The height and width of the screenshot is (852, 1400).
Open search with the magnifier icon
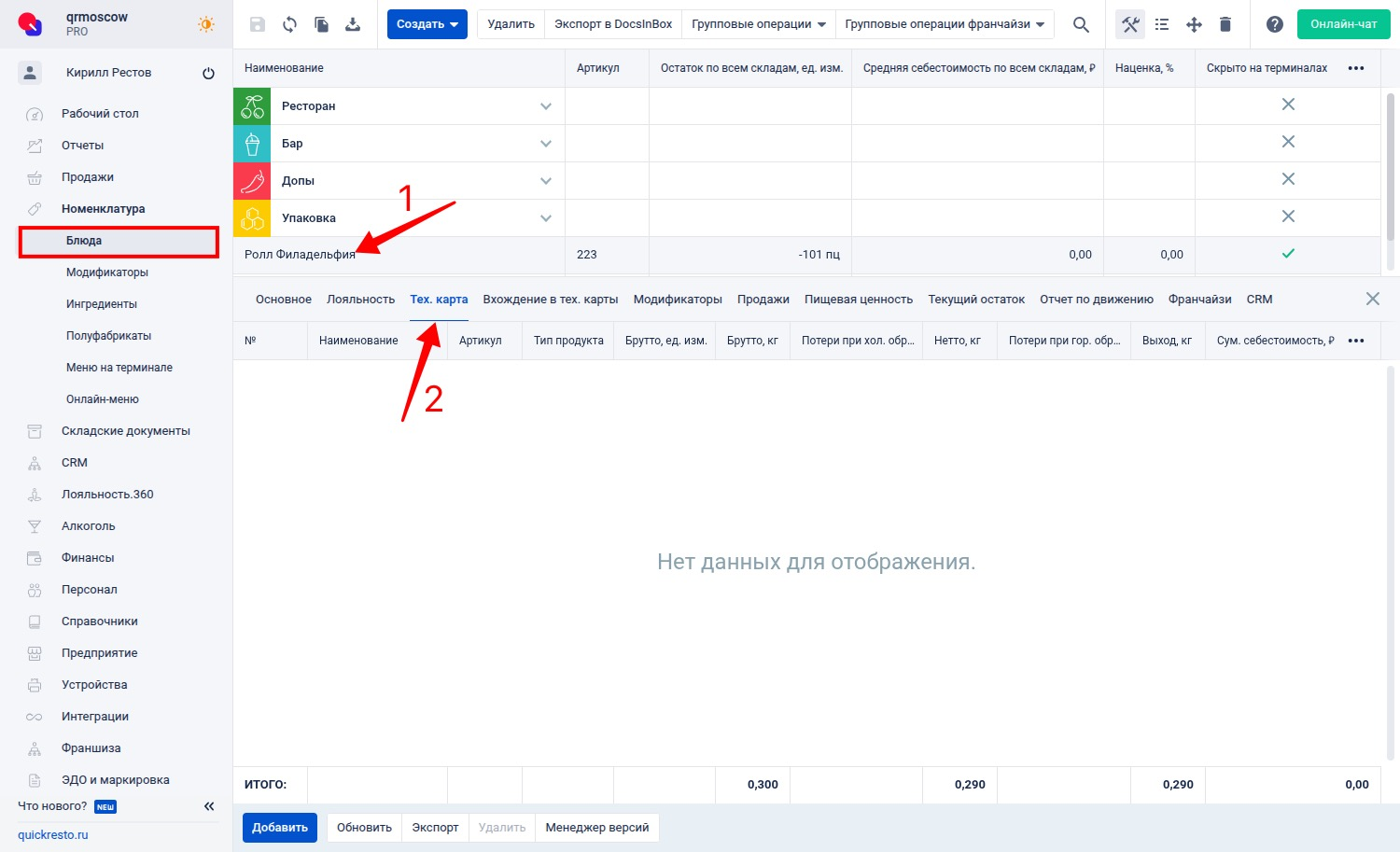(1081, 24)
